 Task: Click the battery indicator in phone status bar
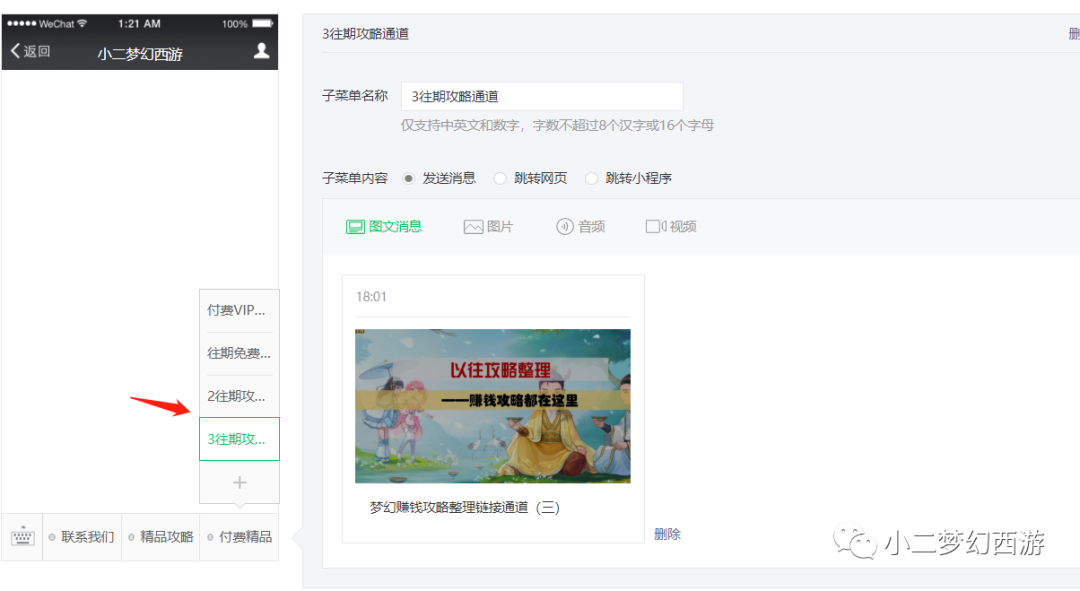(262, 23)
